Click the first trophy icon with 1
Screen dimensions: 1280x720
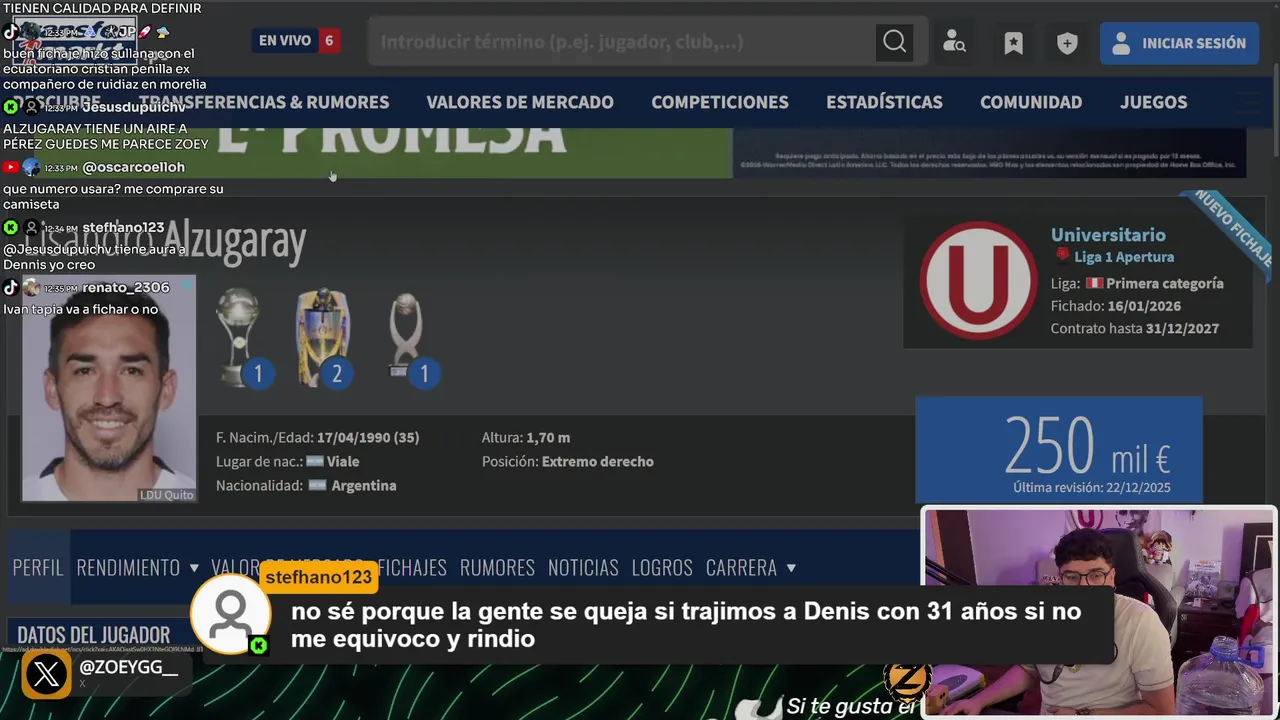[240, 338]
